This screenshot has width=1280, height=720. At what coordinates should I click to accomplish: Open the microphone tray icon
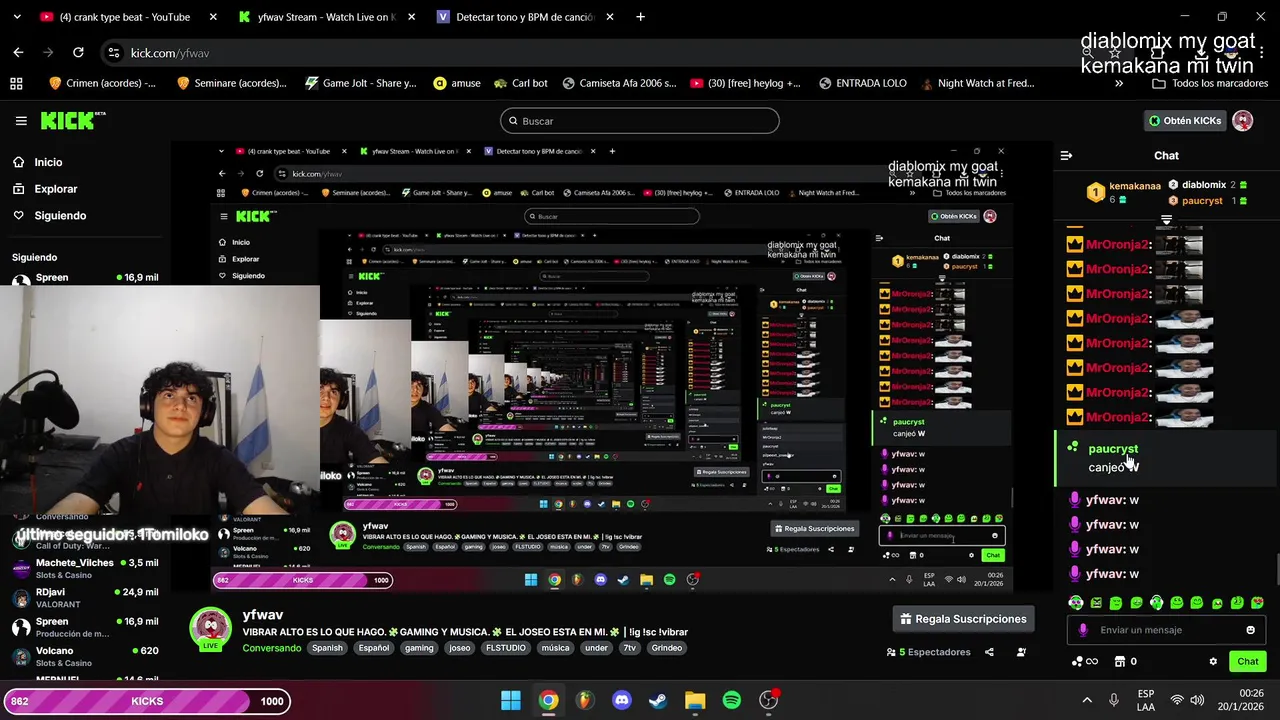point(1113,700)
